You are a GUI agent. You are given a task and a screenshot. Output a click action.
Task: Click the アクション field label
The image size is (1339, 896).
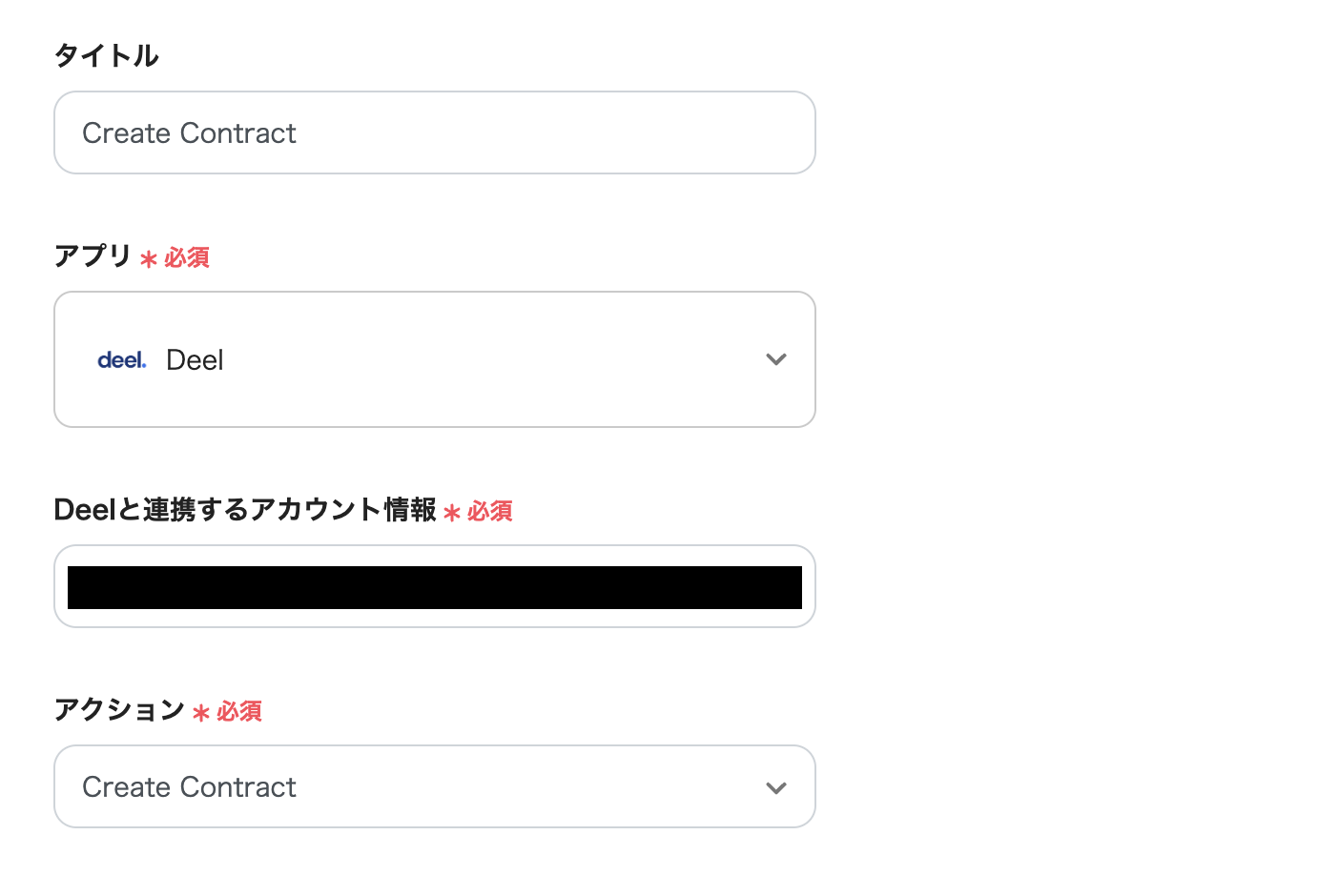click(x=119, y=709)
